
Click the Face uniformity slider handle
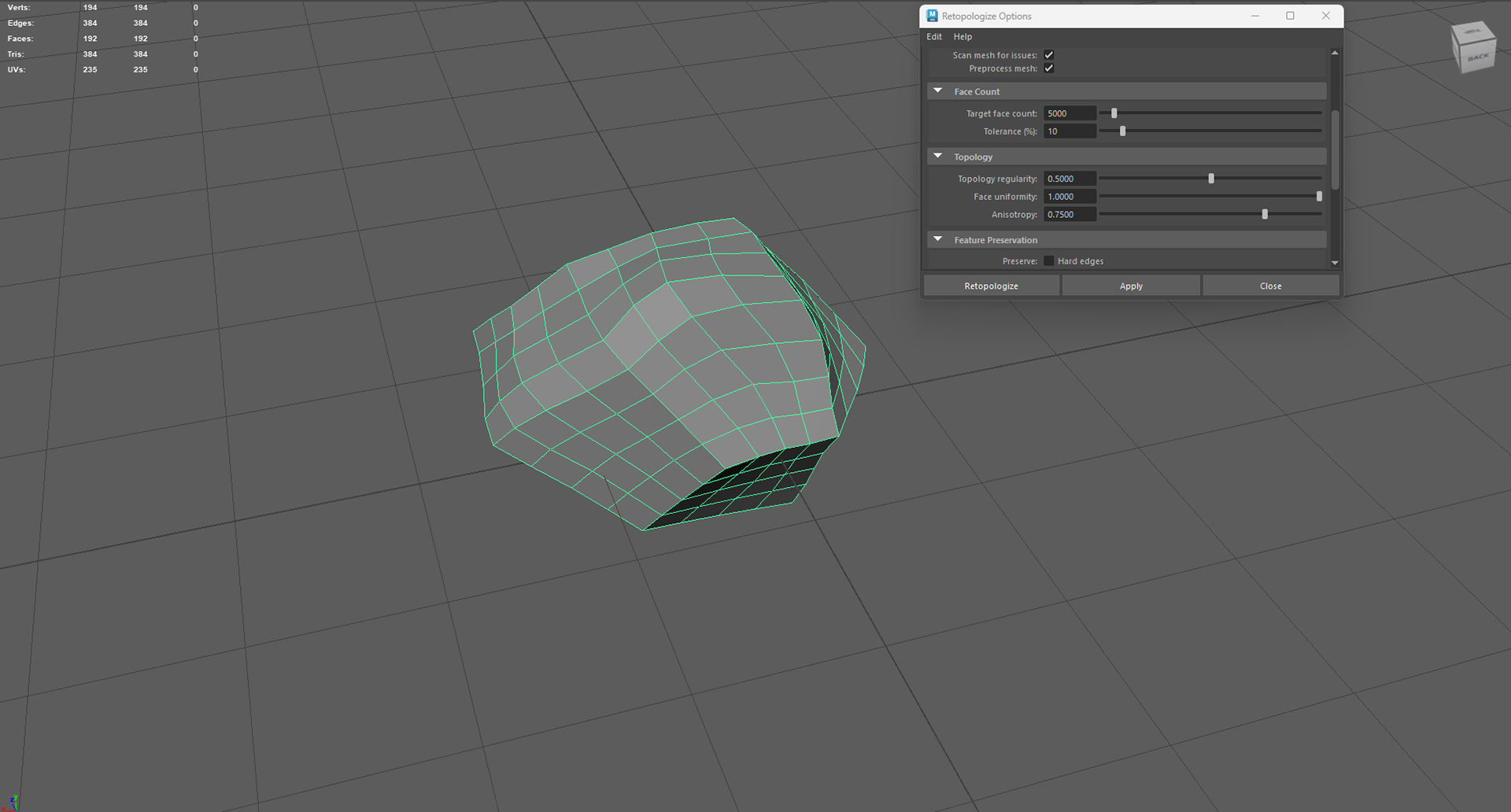click(x=1319, y=197)
